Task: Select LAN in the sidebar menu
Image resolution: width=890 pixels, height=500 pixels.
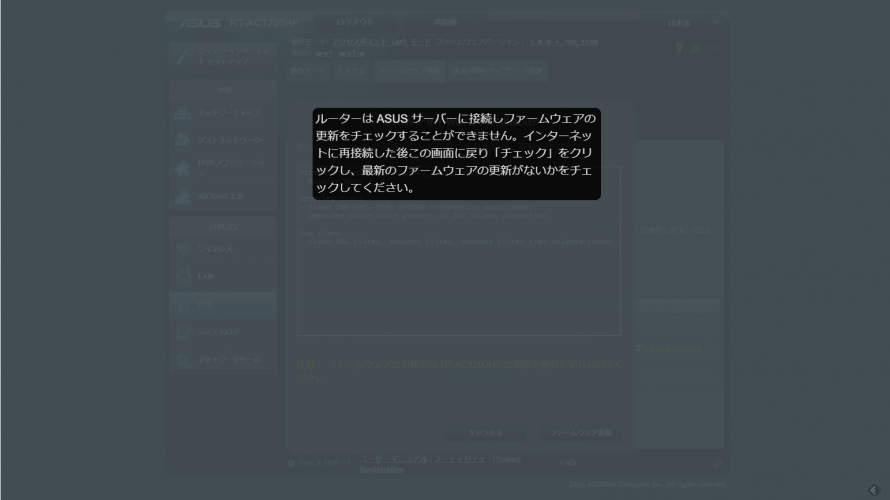Action: click(x=205, y=276)
